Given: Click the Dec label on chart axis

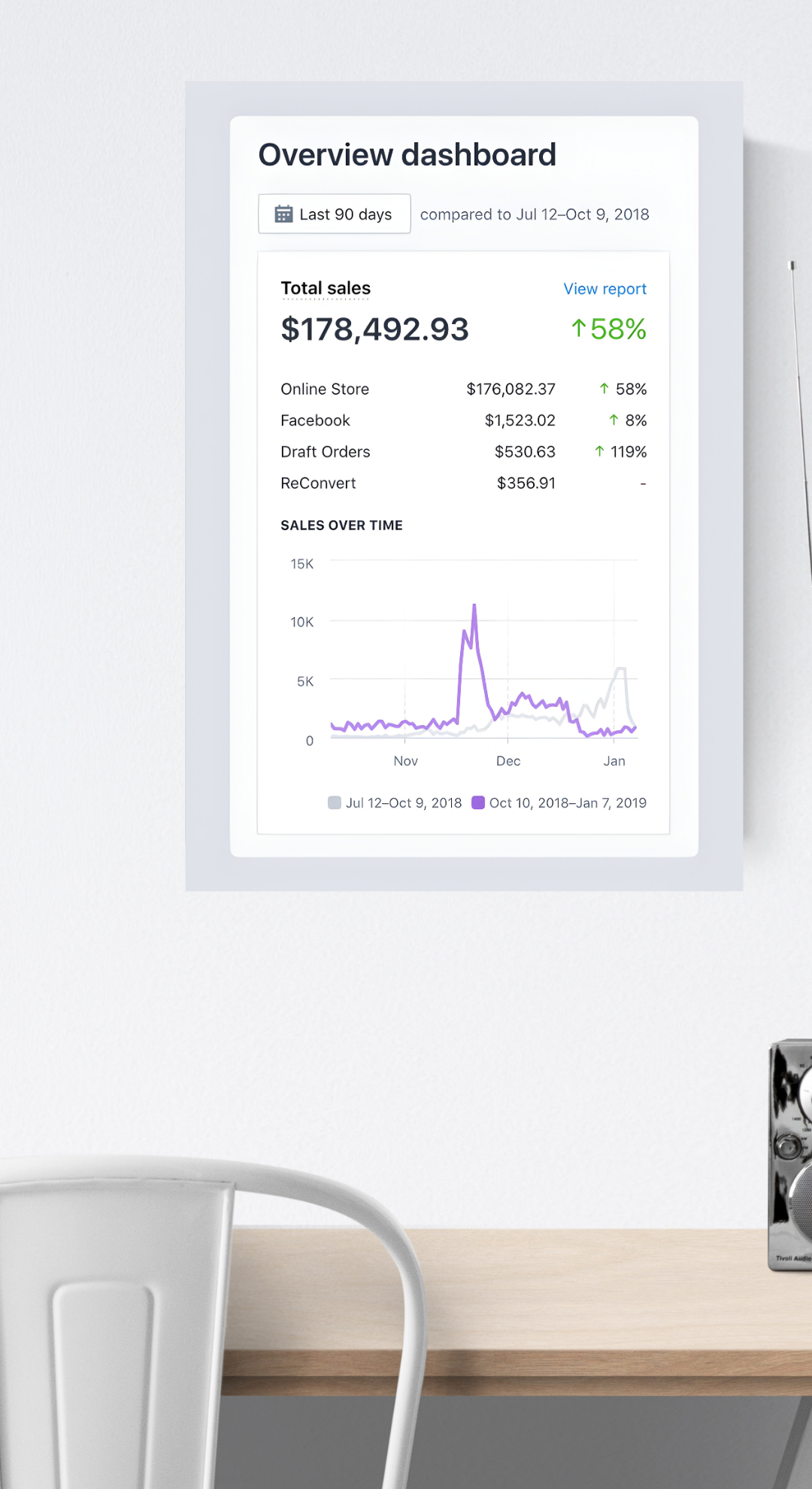Looking at the screenshot, I should pos(508,761).
